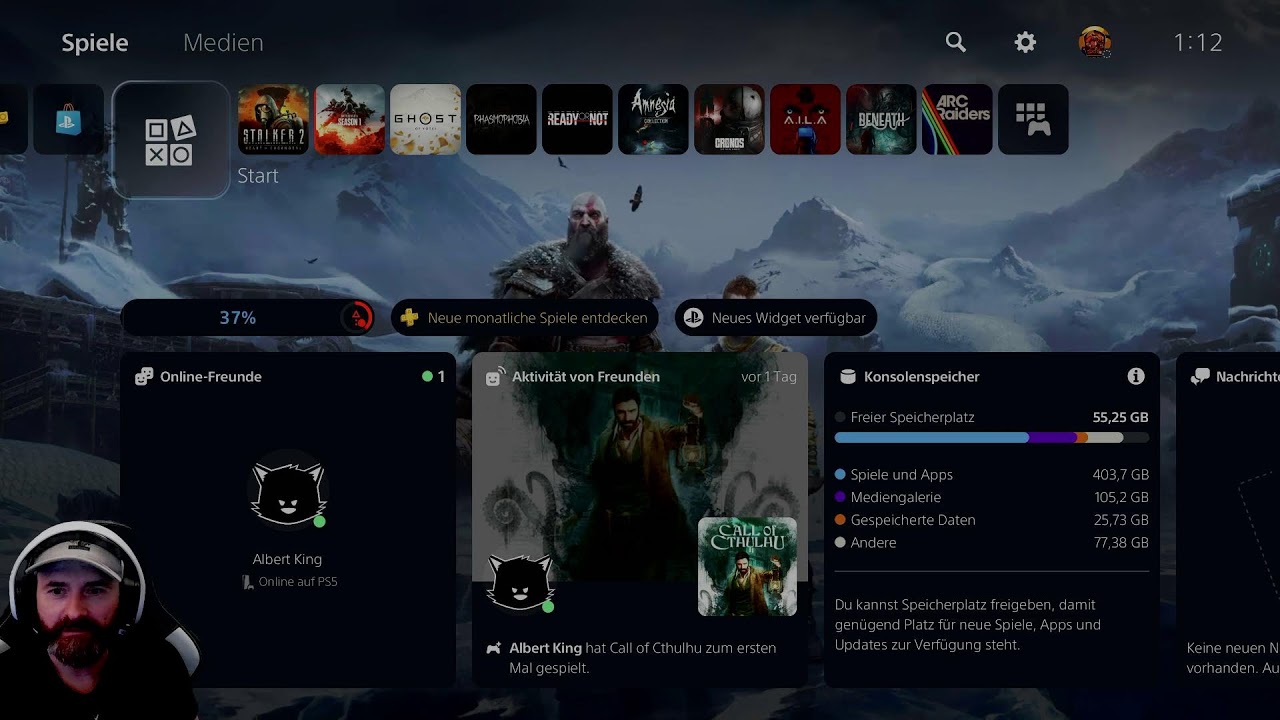Open the 37% download progress pill
The image size is (1280, 720).
[x=248, y=318]
